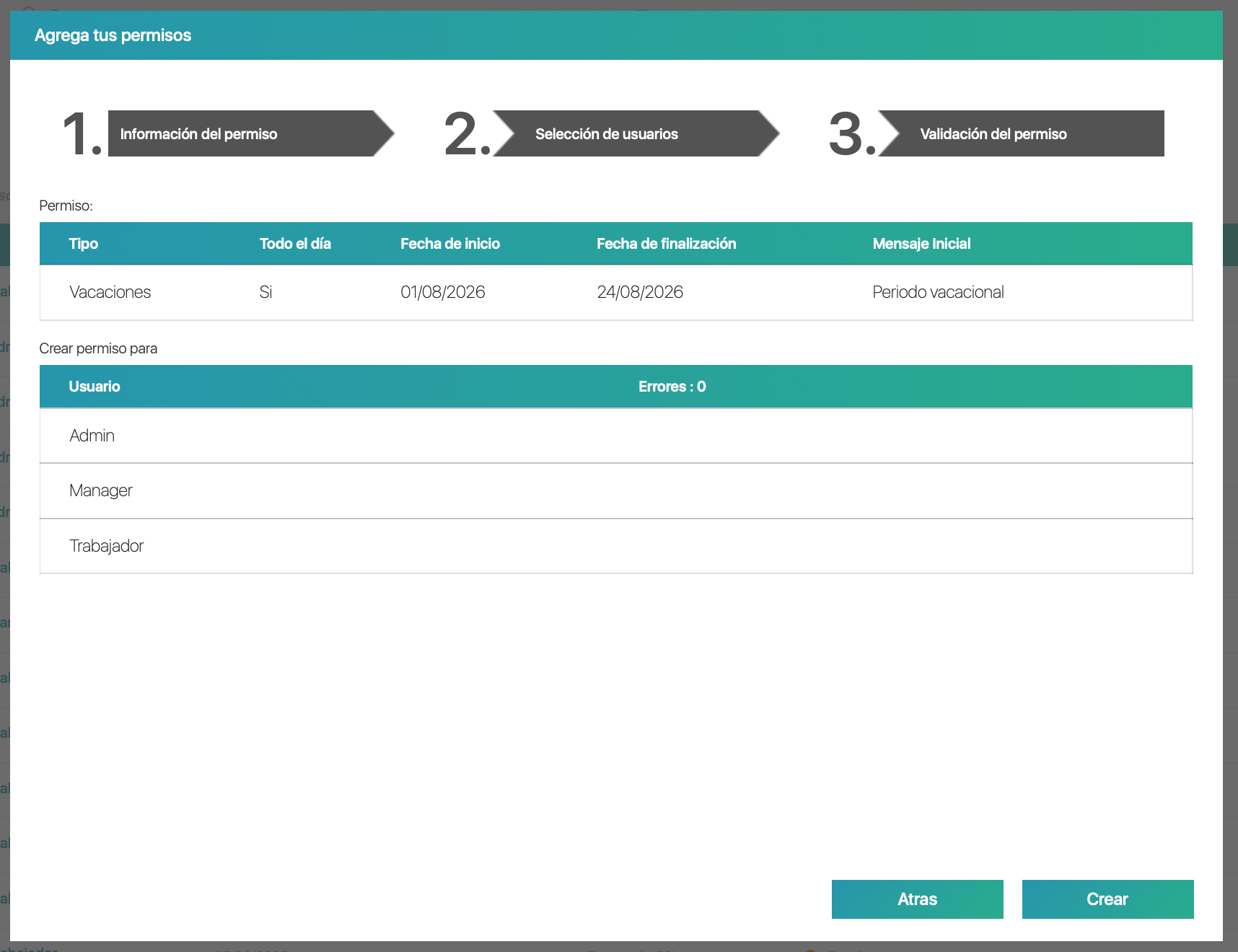Click the Crear permiso para label
The image size is (1238, 952).
point(98,348)
